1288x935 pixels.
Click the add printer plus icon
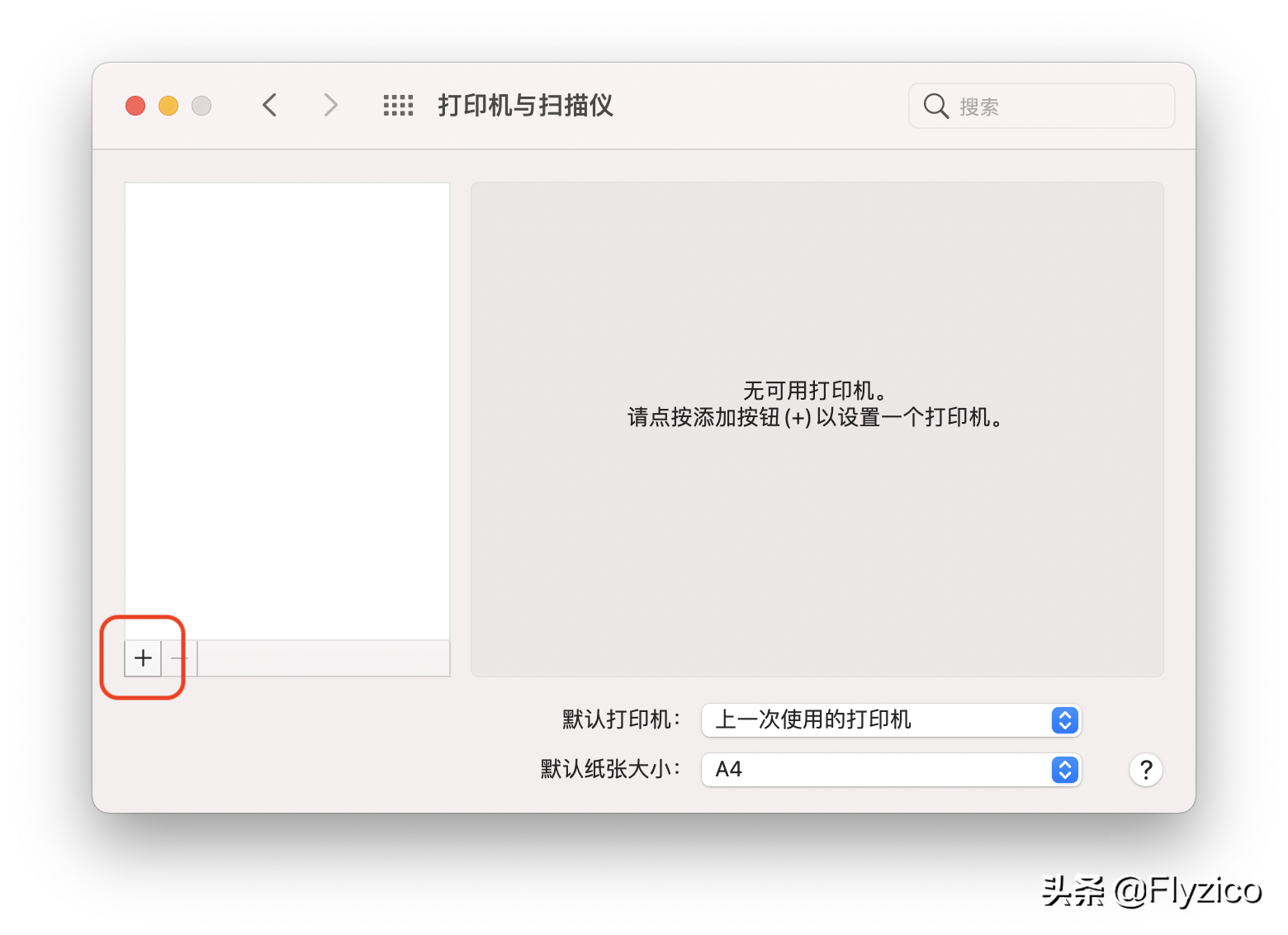coord(142,658)
